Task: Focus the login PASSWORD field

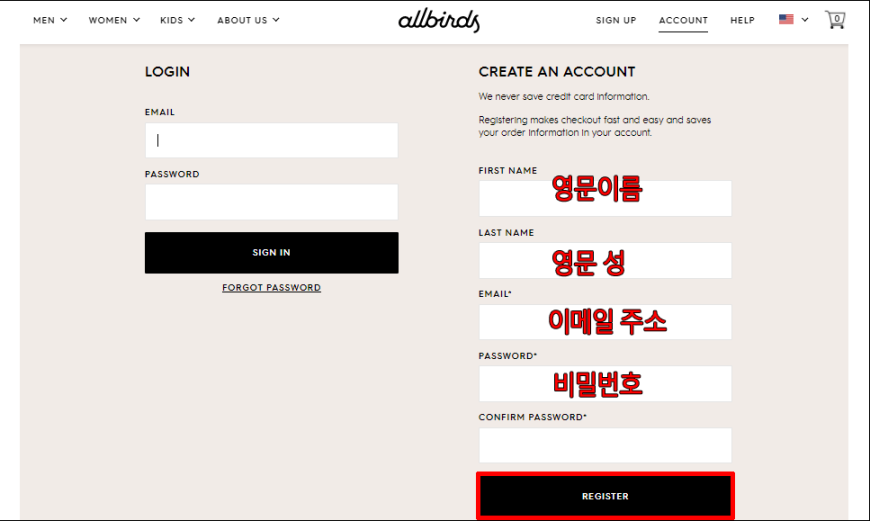Action: [271, 202]
